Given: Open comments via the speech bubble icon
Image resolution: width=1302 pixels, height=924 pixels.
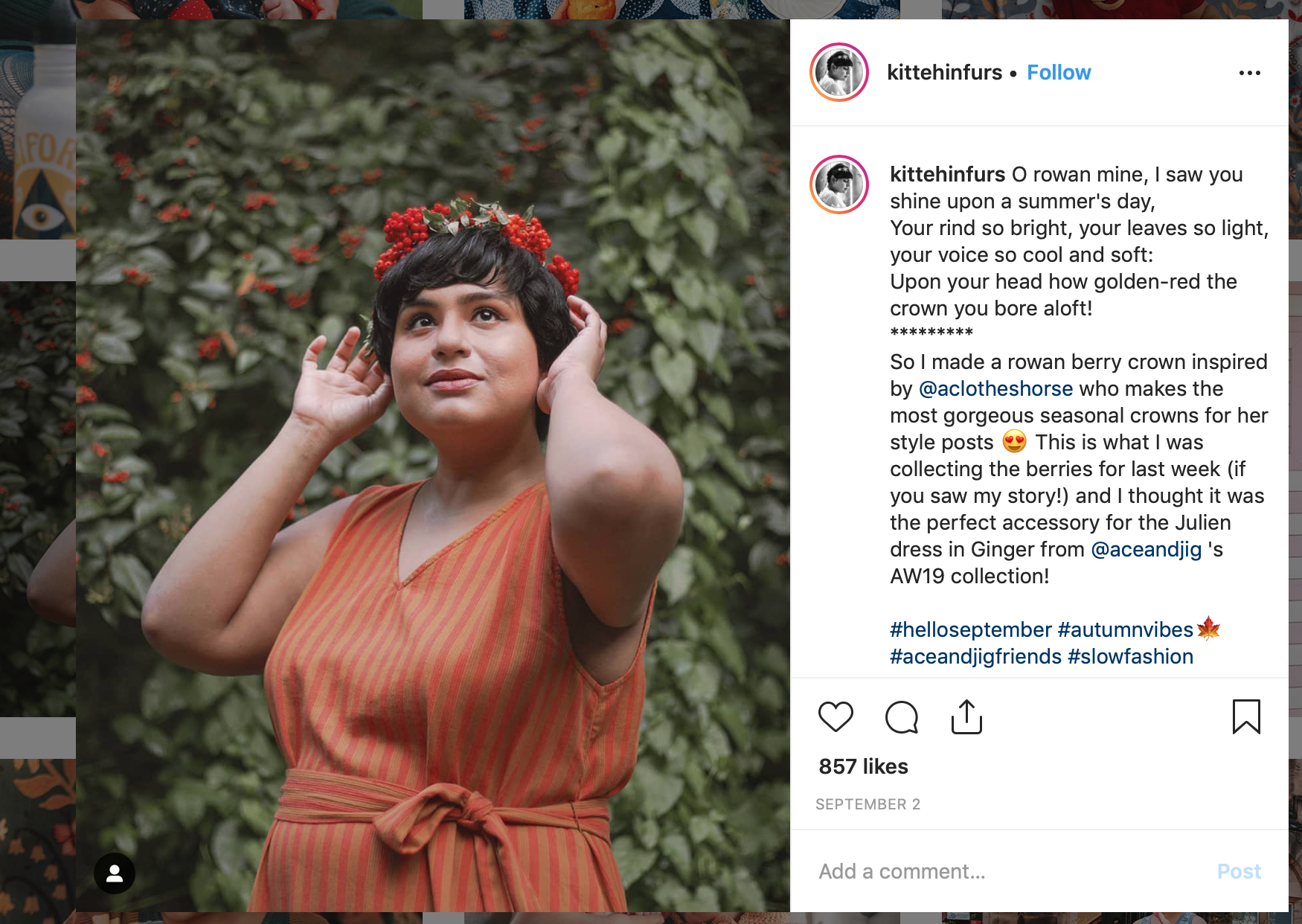Looking at the screenshot, I should pos(901,717).
